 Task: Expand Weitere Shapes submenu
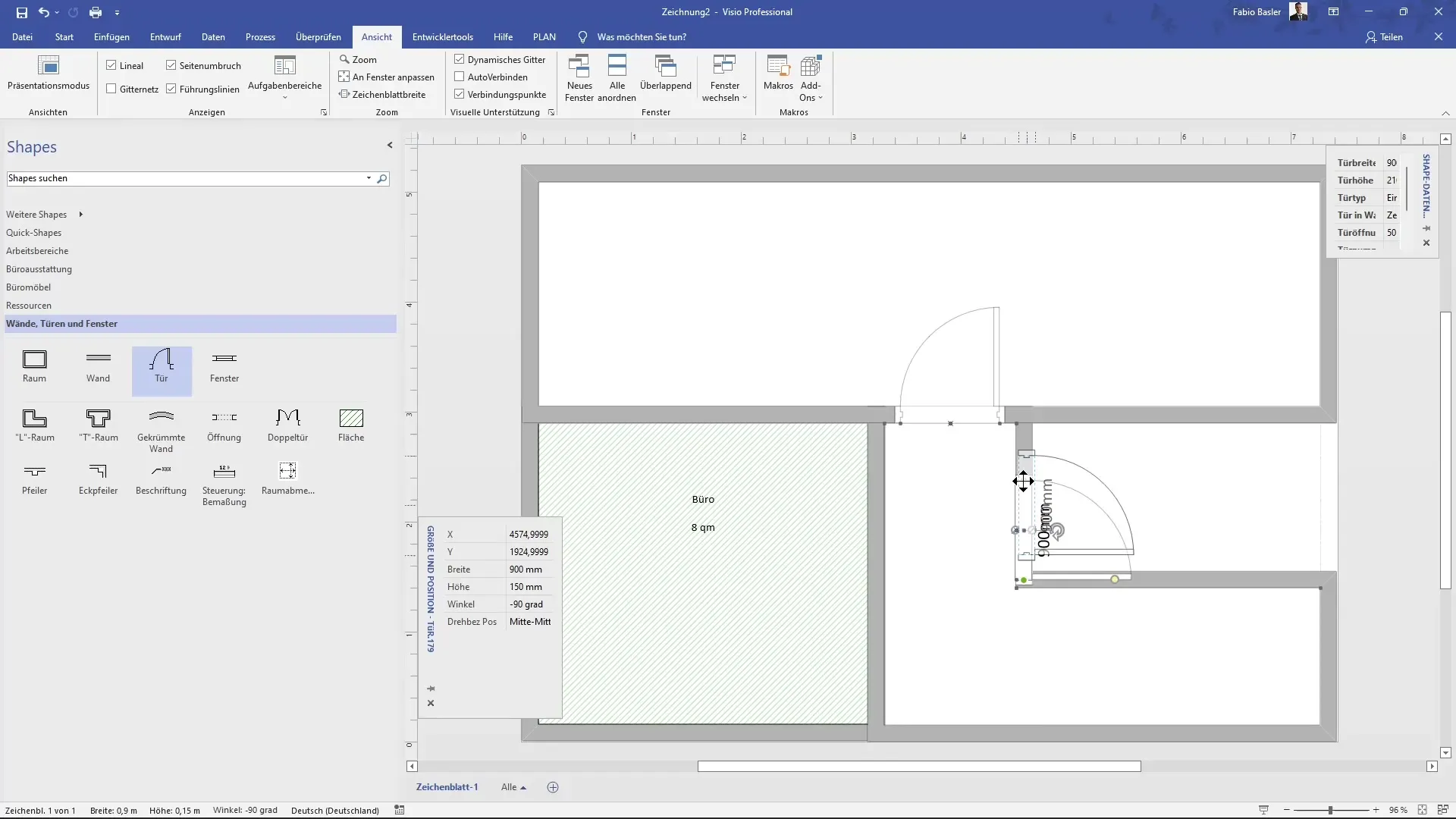click(80, 215)
